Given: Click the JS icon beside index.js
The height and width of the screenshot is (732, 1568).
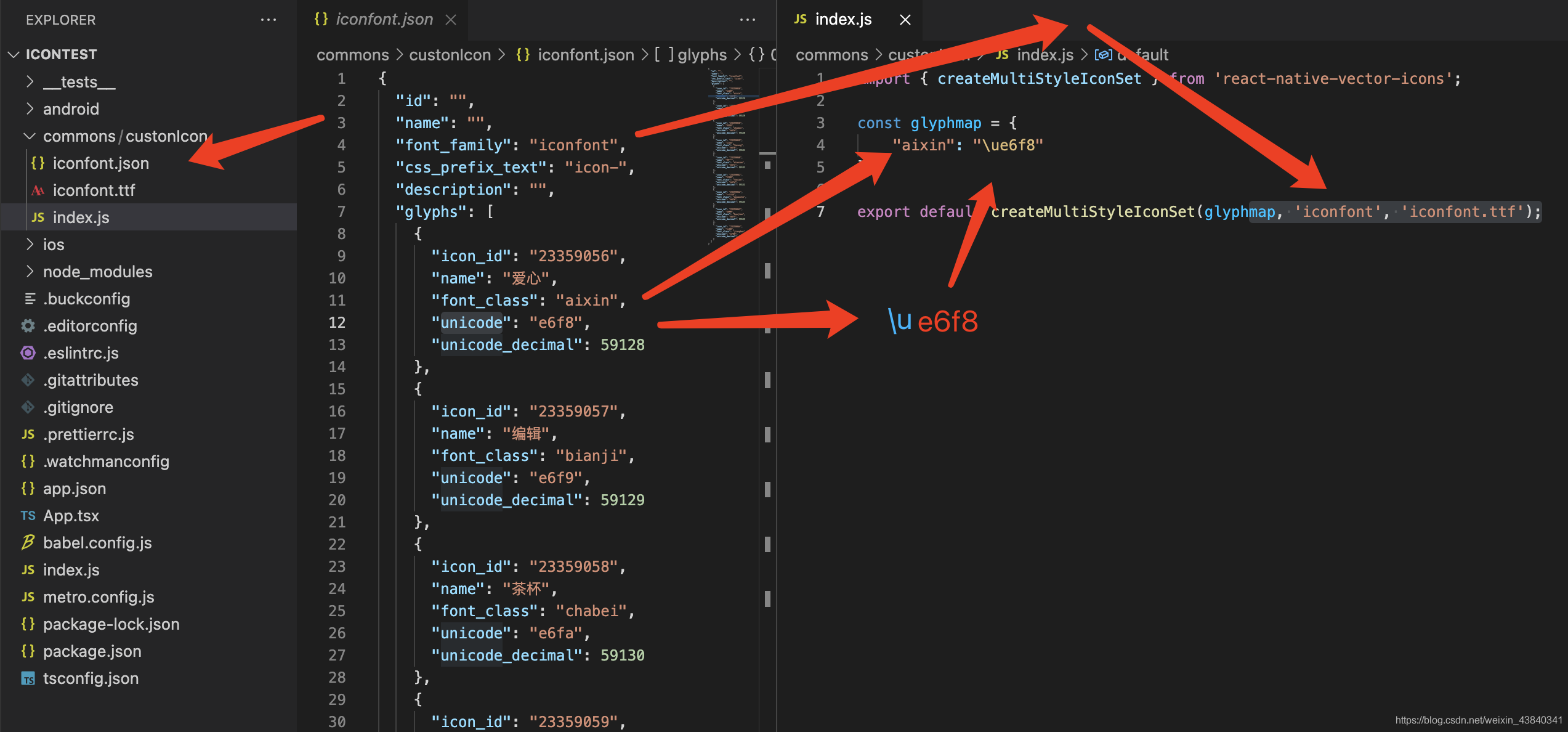Looking at the screenshot, I should point(37,217).
